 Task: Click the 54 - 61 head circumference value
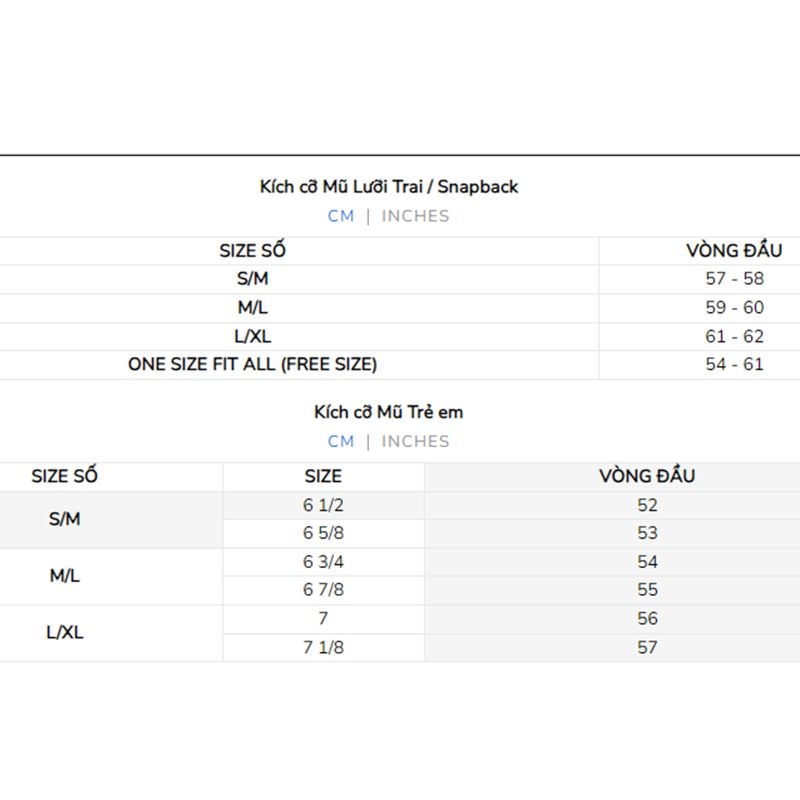[735, 364]
